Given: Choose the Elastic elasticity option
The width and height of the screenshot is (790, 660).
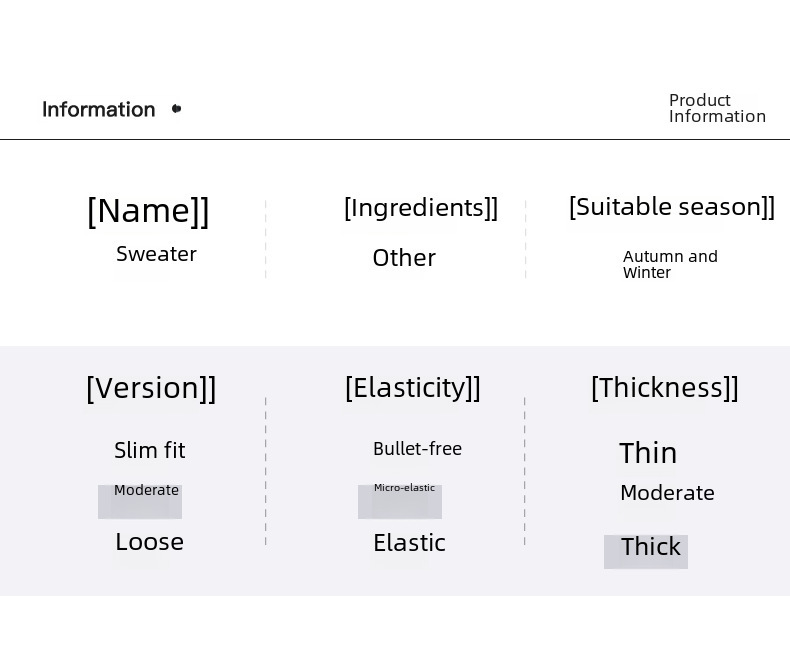Looking at the screenshot, I should click(409, 542).
